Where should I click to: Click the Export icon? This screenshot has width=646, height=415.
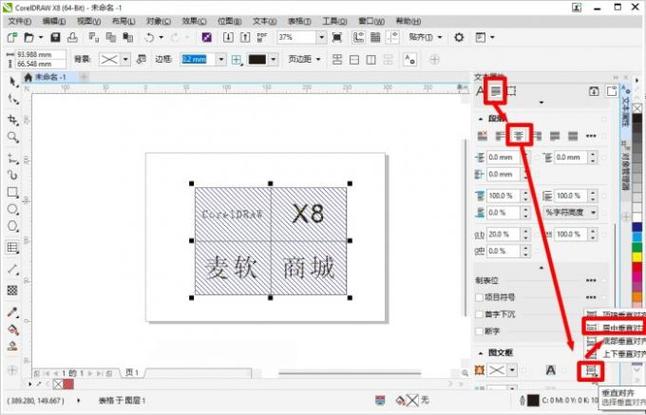[x=245, y=38]
